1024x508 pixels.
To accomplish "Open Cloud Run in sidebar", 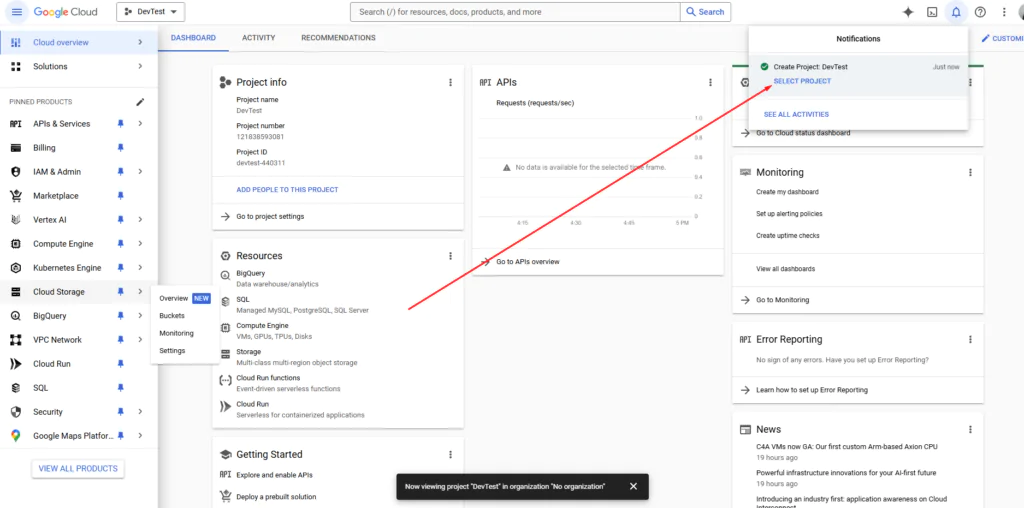I will [52, 364].
